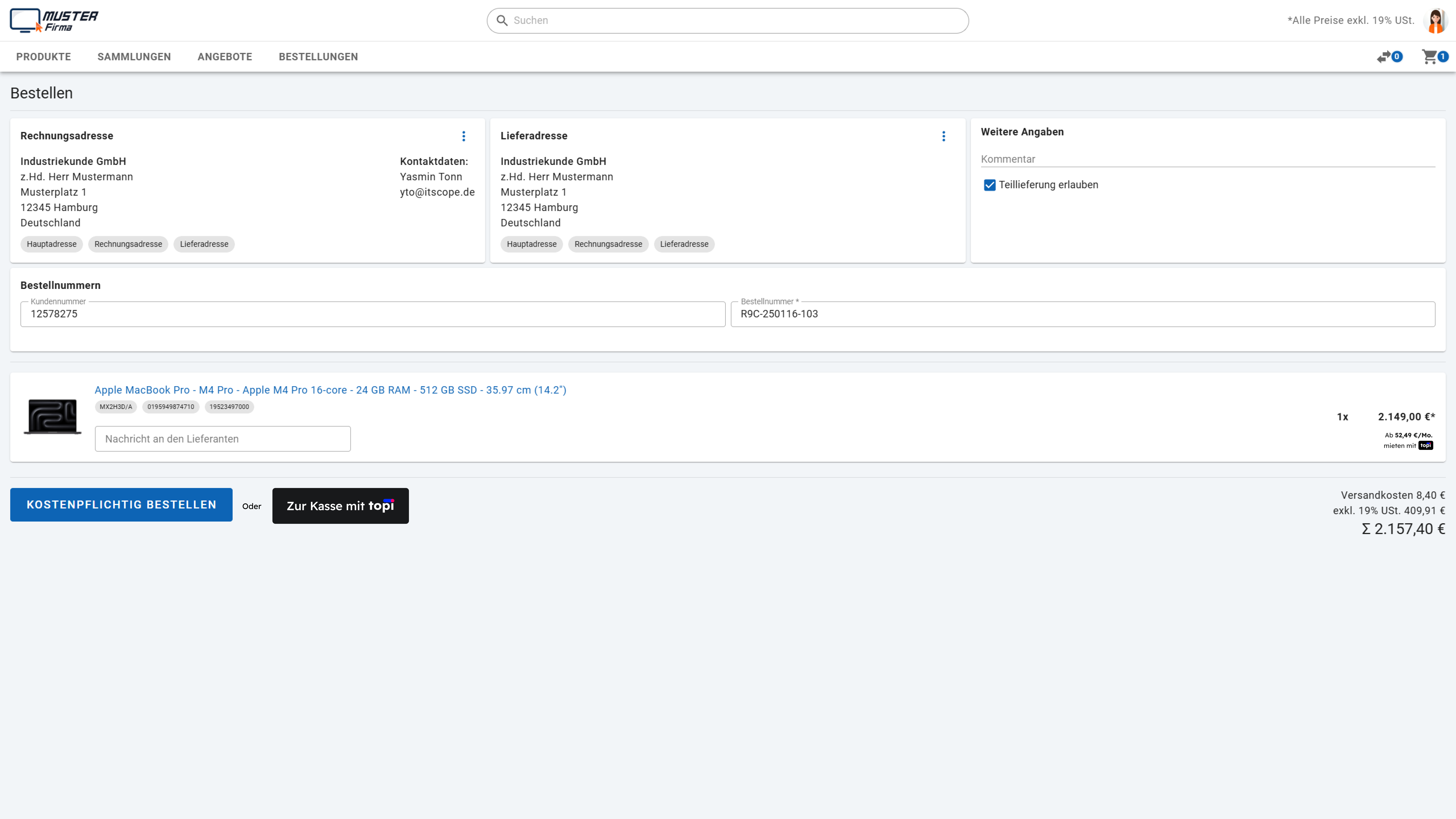
Task: Open the SAMMLUNGEN section
Action: tap(134, 56)
